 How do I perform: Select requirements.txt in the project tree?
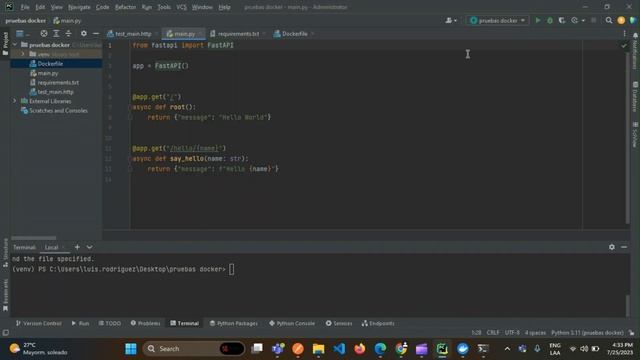pos(58,82)
